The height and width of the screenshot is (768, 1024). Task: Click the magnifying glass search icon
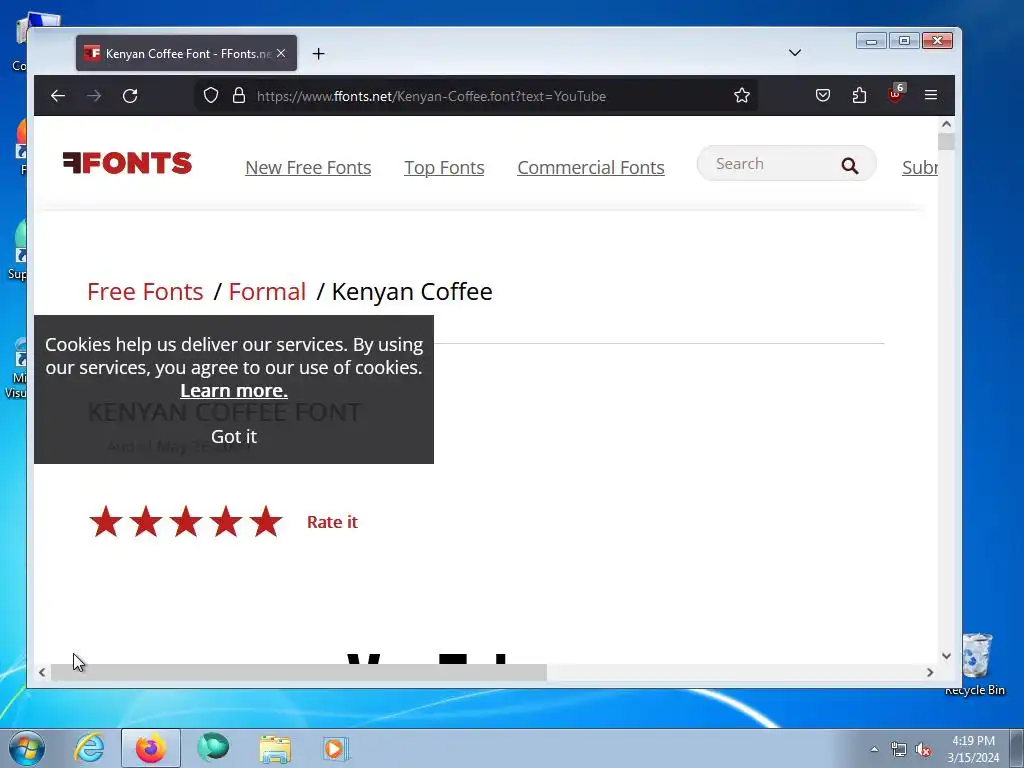tap(850, 166)
